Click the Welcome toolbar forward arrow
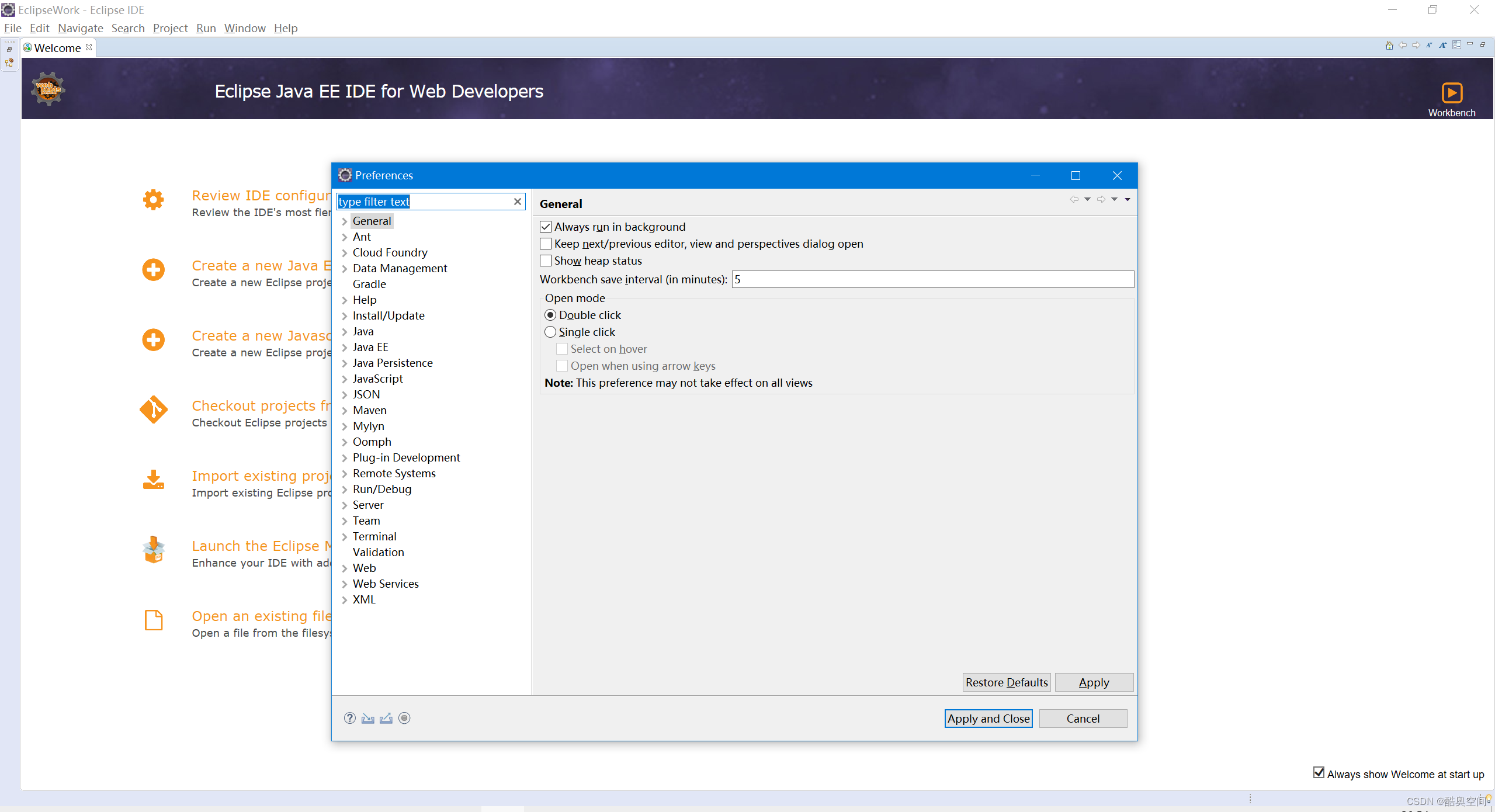Screen dimensions: 1495x812 point(1416,46)
